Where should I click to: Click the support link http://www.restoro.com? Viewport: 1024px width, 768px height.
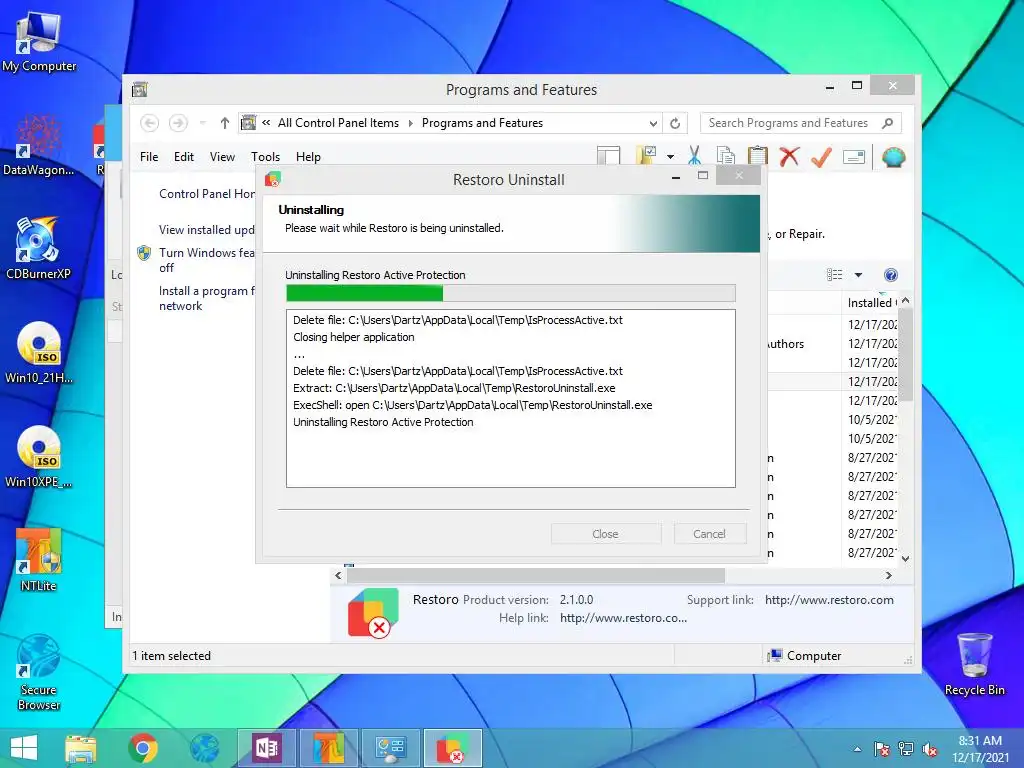[x=829, y=600]
